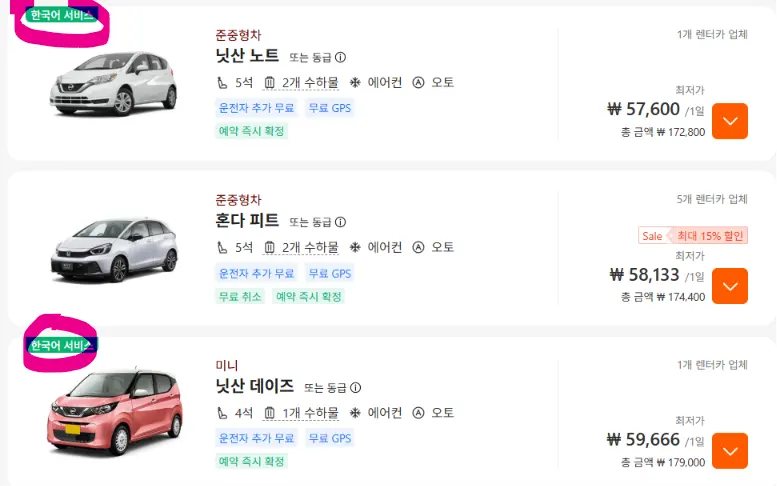Click the 무료 취소 tag on 혼다 피트

(240, 297)
